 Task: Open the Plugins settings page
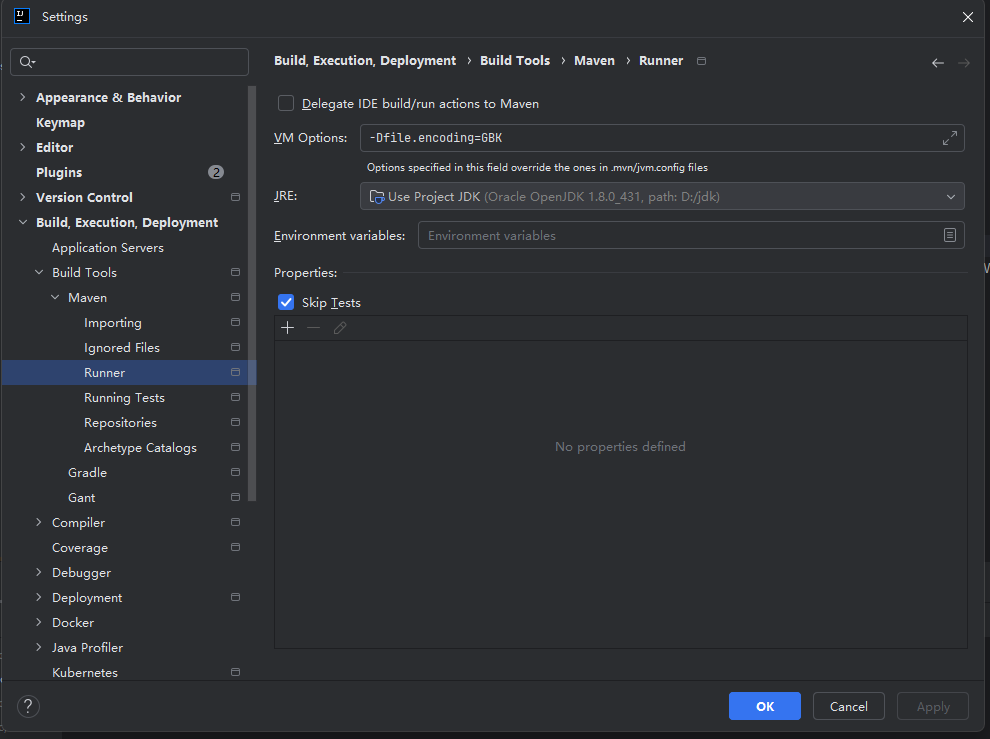(59, 172)
